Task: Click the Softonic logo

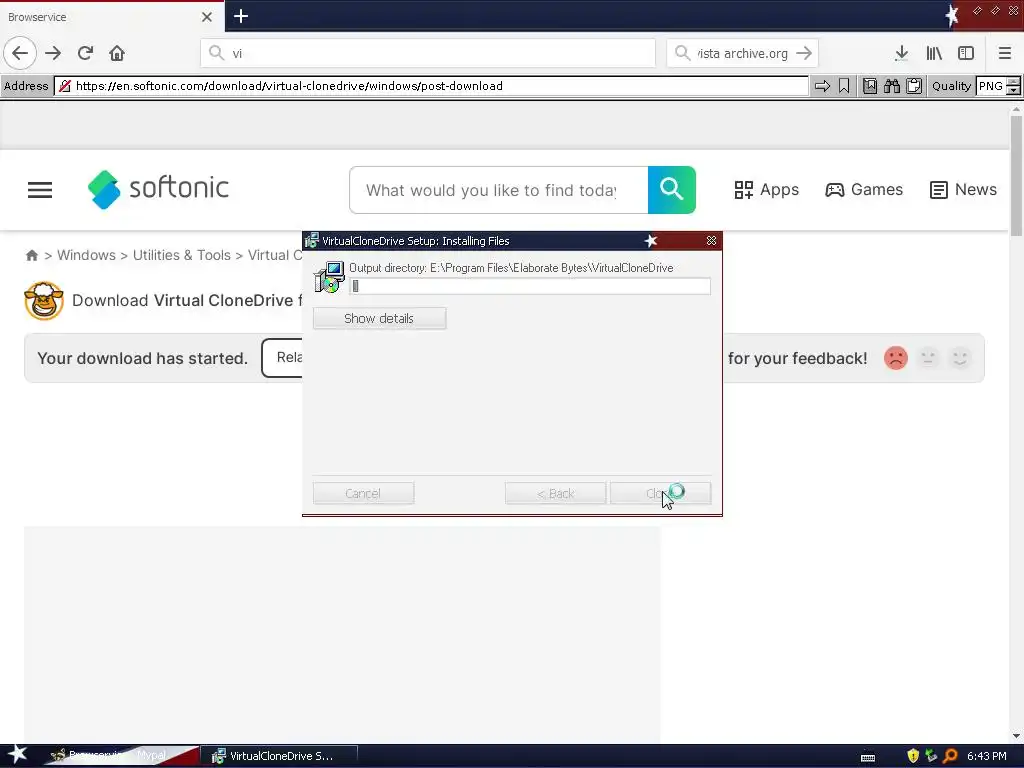Action: (x=158, y=189)
